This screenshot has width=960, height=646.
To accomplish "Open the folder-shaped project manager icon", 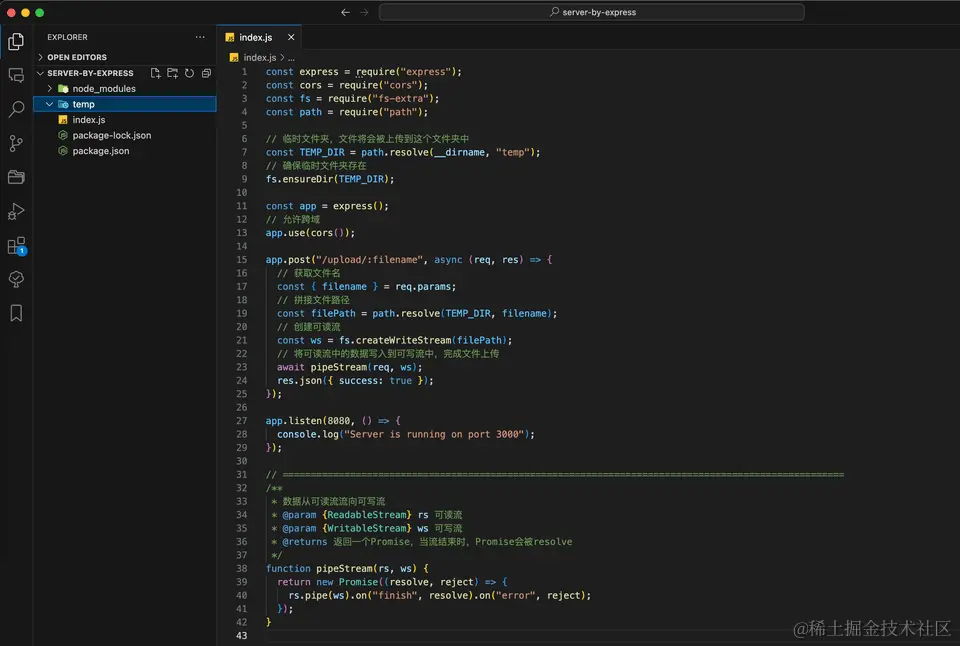I will click(16, 178).
